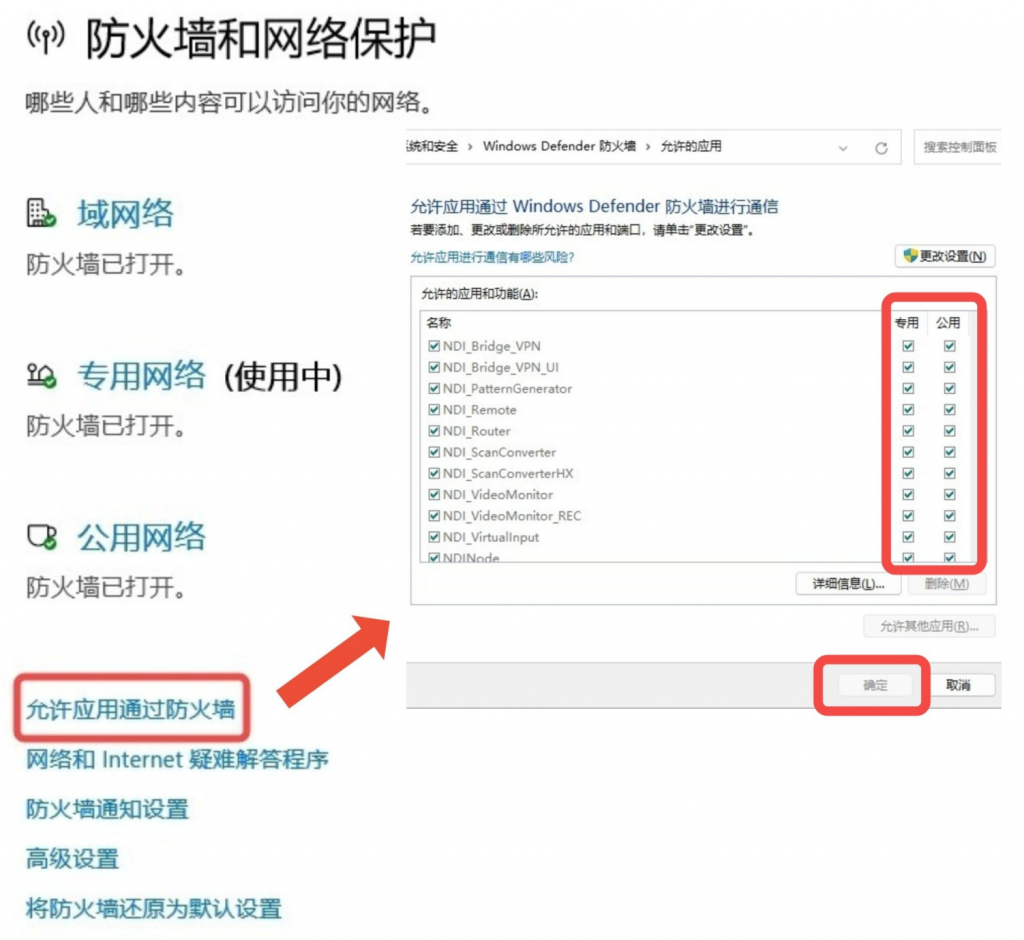1024x940 pixels.
Task: Open the 专用网络 settings
Action: click(141, 376)
